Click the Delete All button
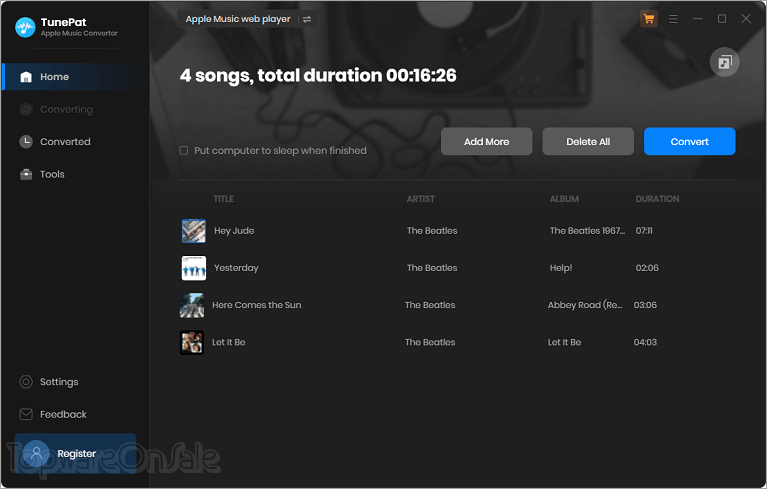 coord(588,141)
